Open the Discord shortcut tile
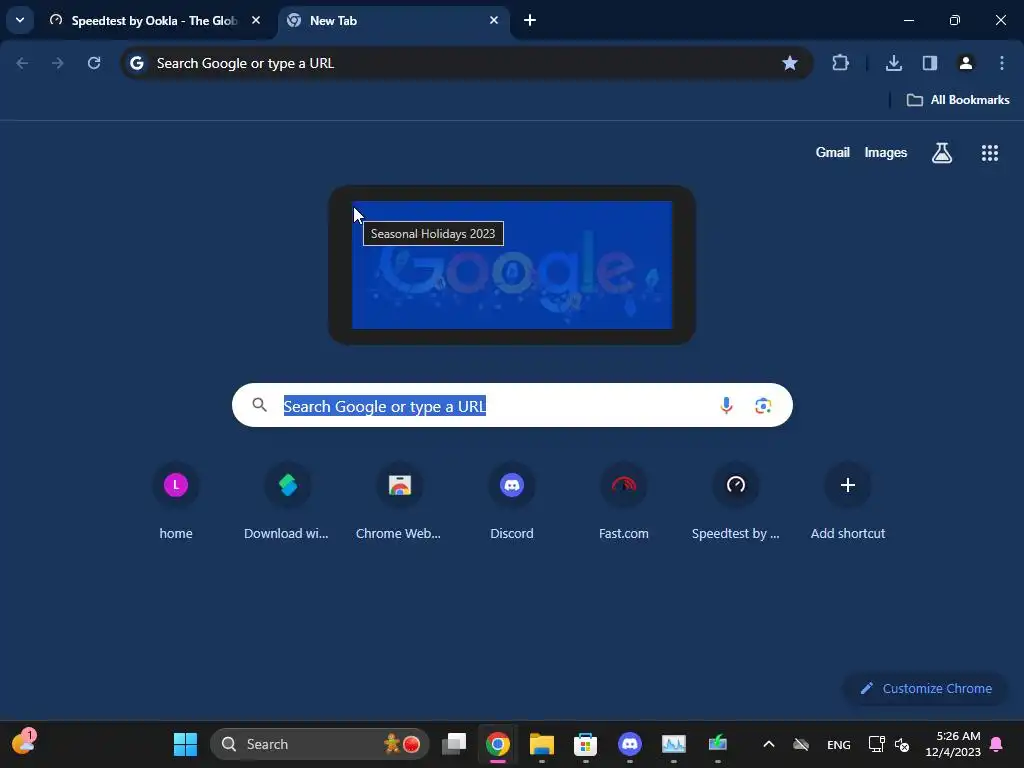Screen dimensions: 1024x768 coord(512,502)
